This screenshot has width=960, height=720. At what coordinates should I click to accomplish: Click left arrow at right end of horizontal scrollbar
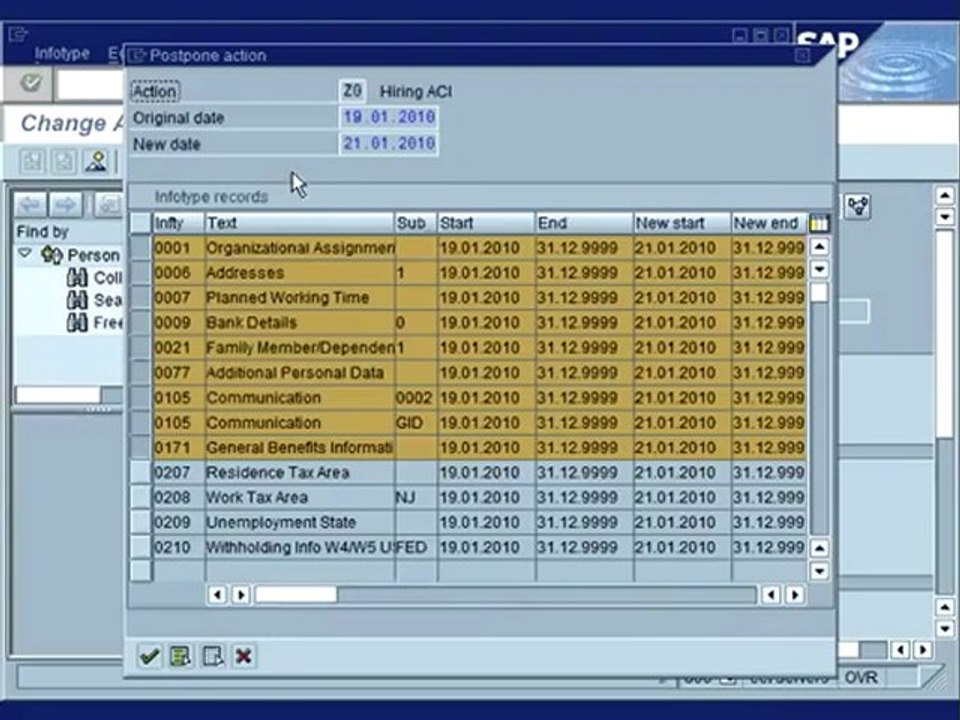click(771, 594)
